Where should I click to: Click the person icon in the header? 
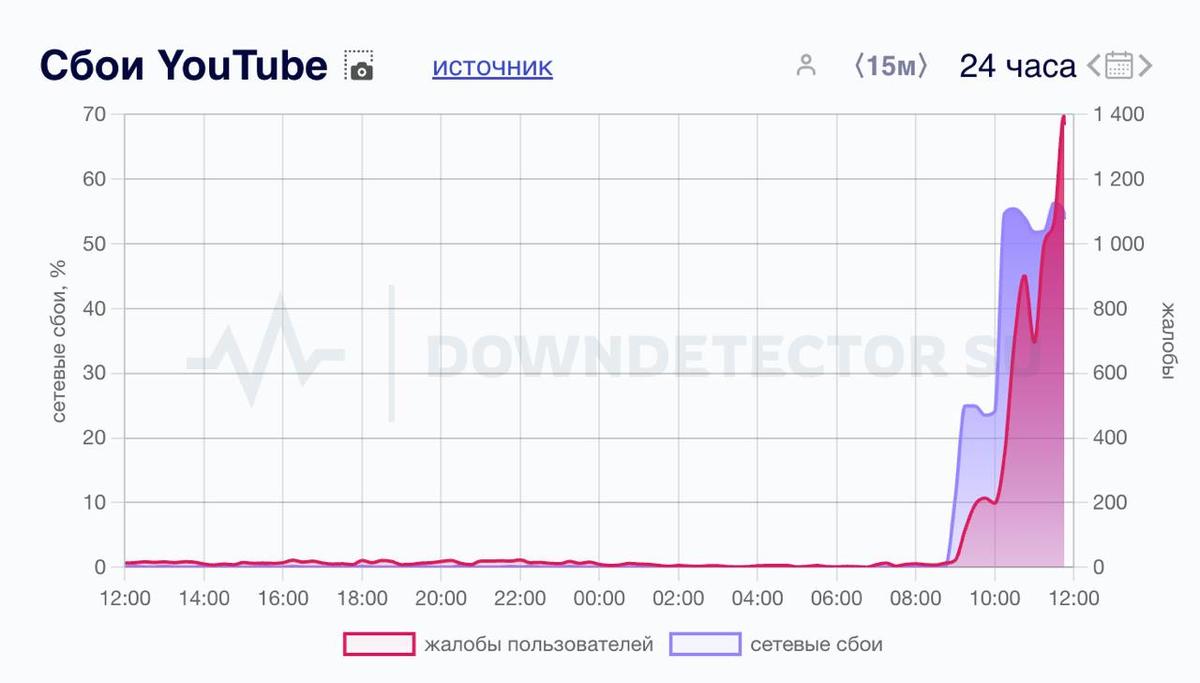click(x=805, y=66)
